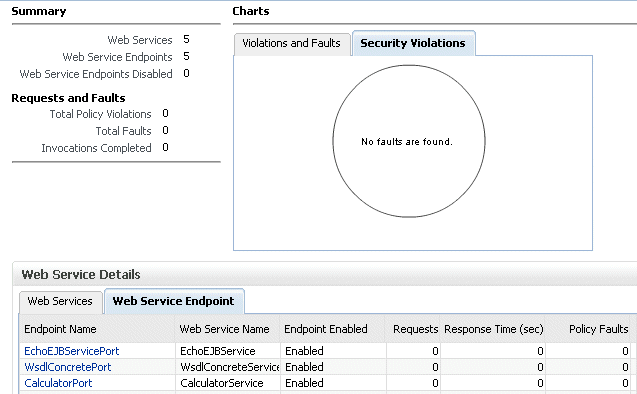Open the EchoEJBServicePort endpoint link
This screenshot has width=637, height=394.
click(x=72, y=351)
